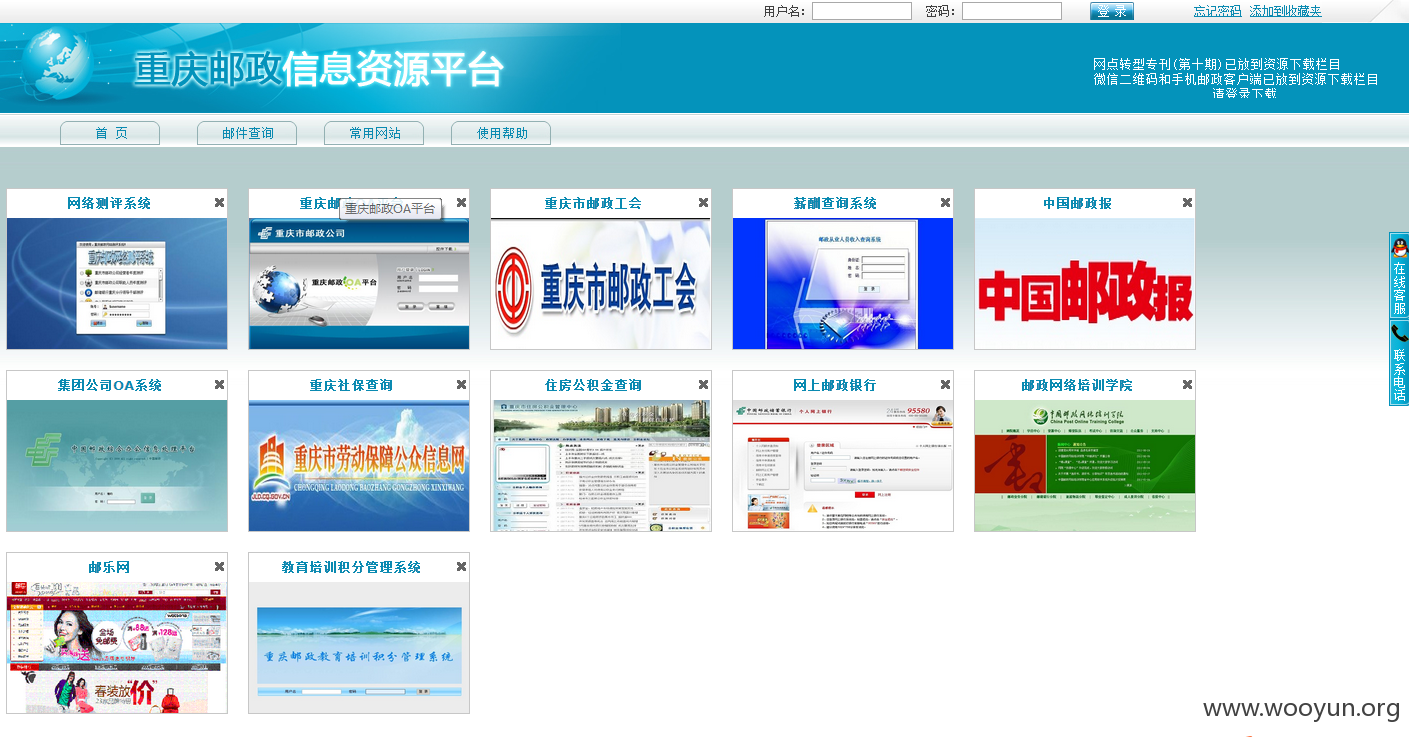
Task: Select the 邮乐网 preview thumbnail
Action: pos(117,648)
